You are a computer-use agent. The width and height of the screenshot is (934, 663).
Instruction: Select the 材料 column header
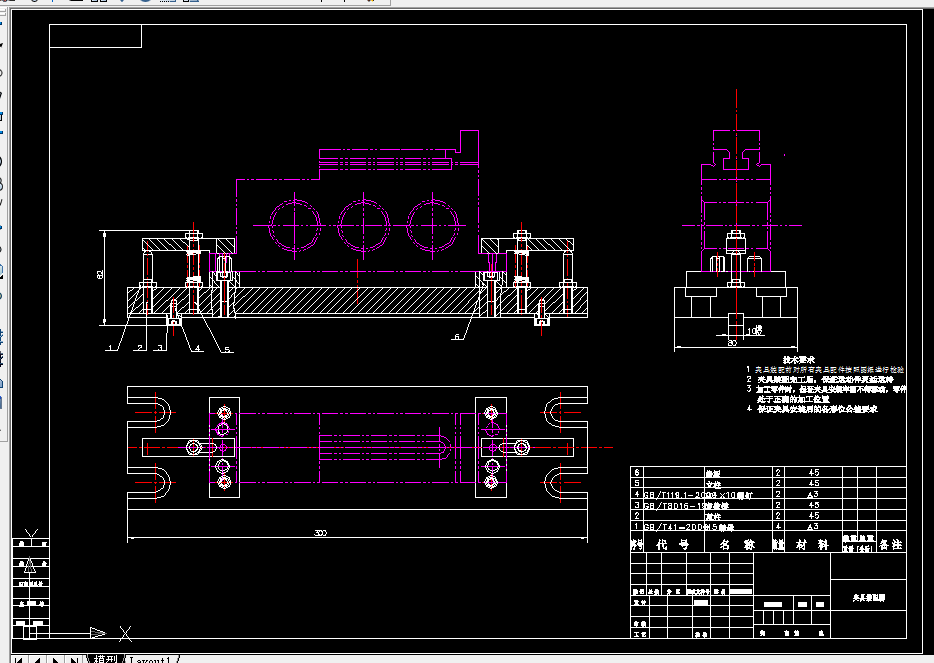click(x=812, y=544)
